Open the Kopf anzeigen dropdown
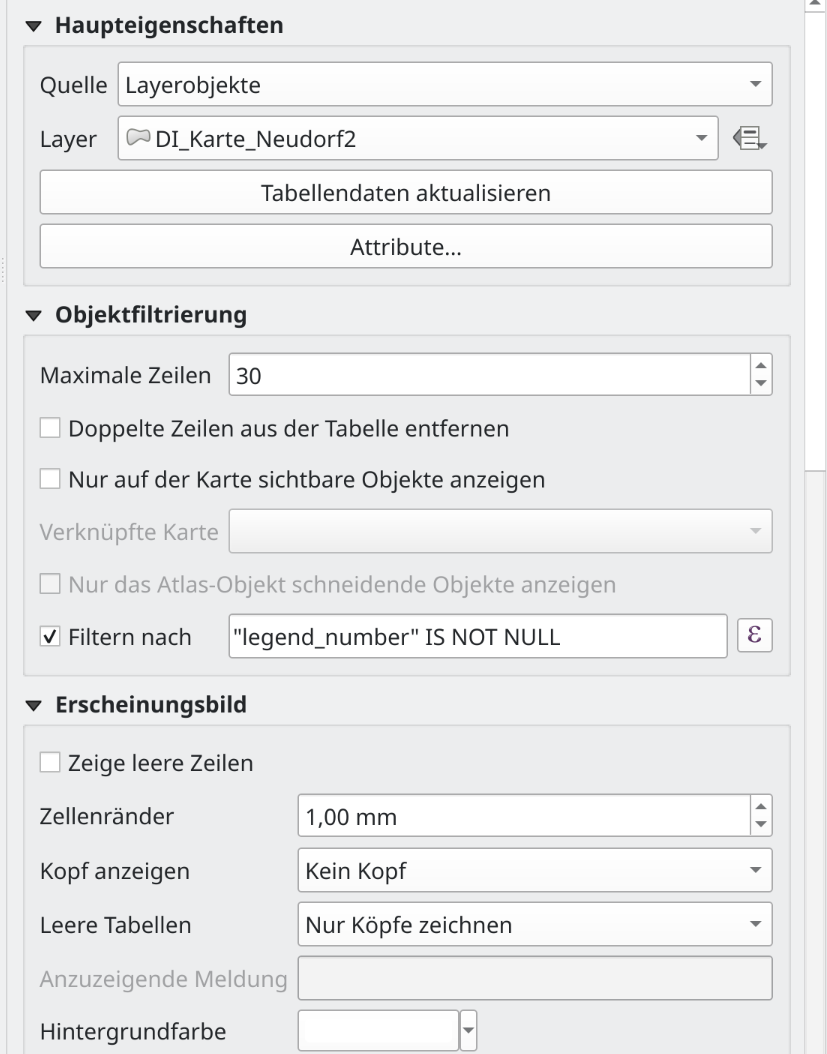 click(x=535, y=870)
